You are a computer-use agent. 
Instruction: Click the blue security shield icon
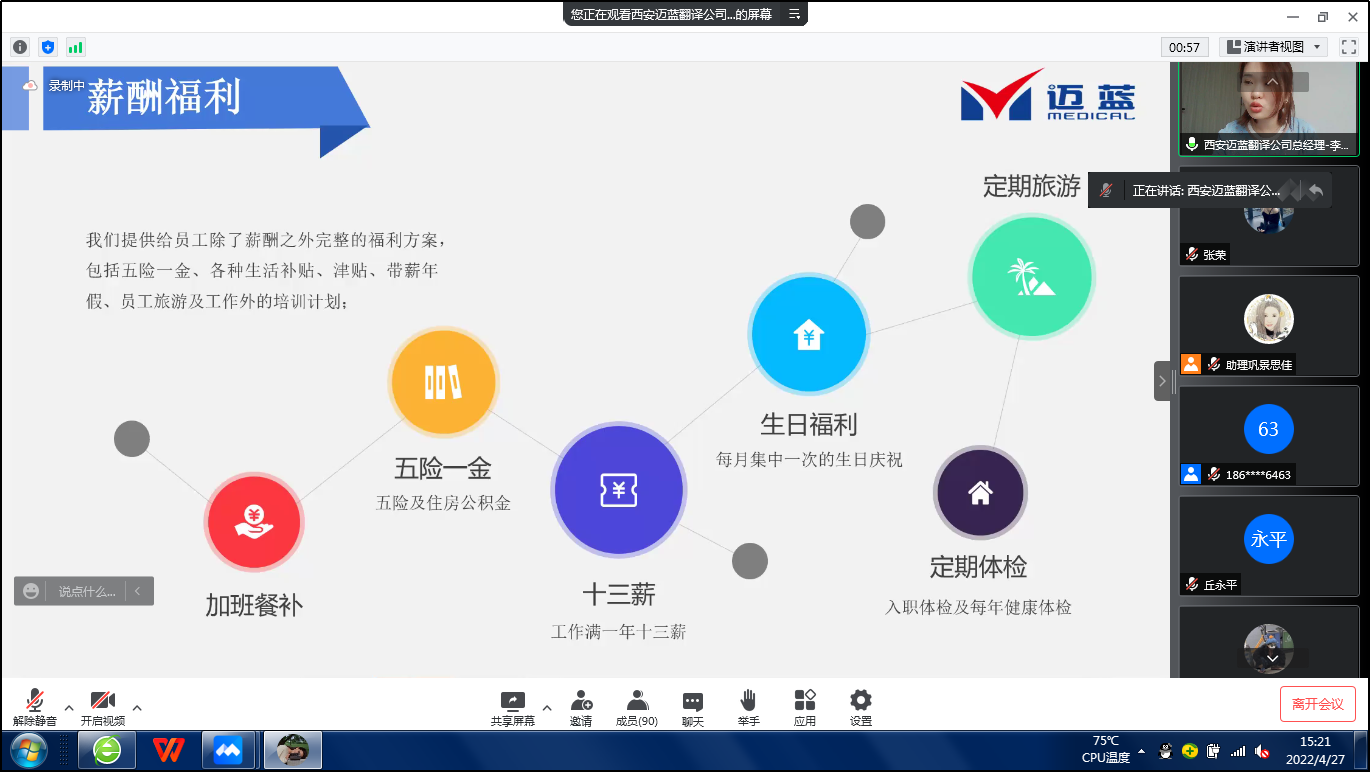click(x=48, y=47)
